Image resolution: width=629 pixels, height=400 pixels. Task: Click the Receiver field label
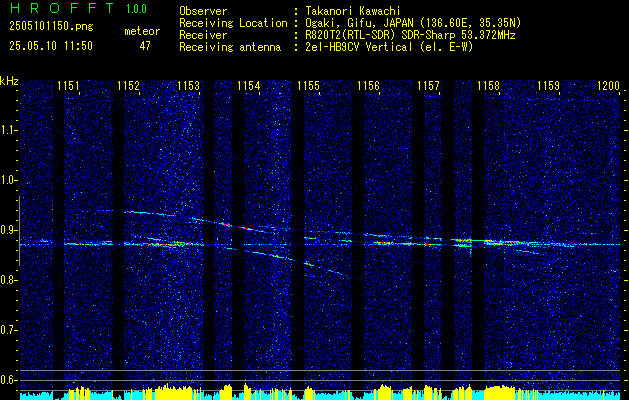203,35
